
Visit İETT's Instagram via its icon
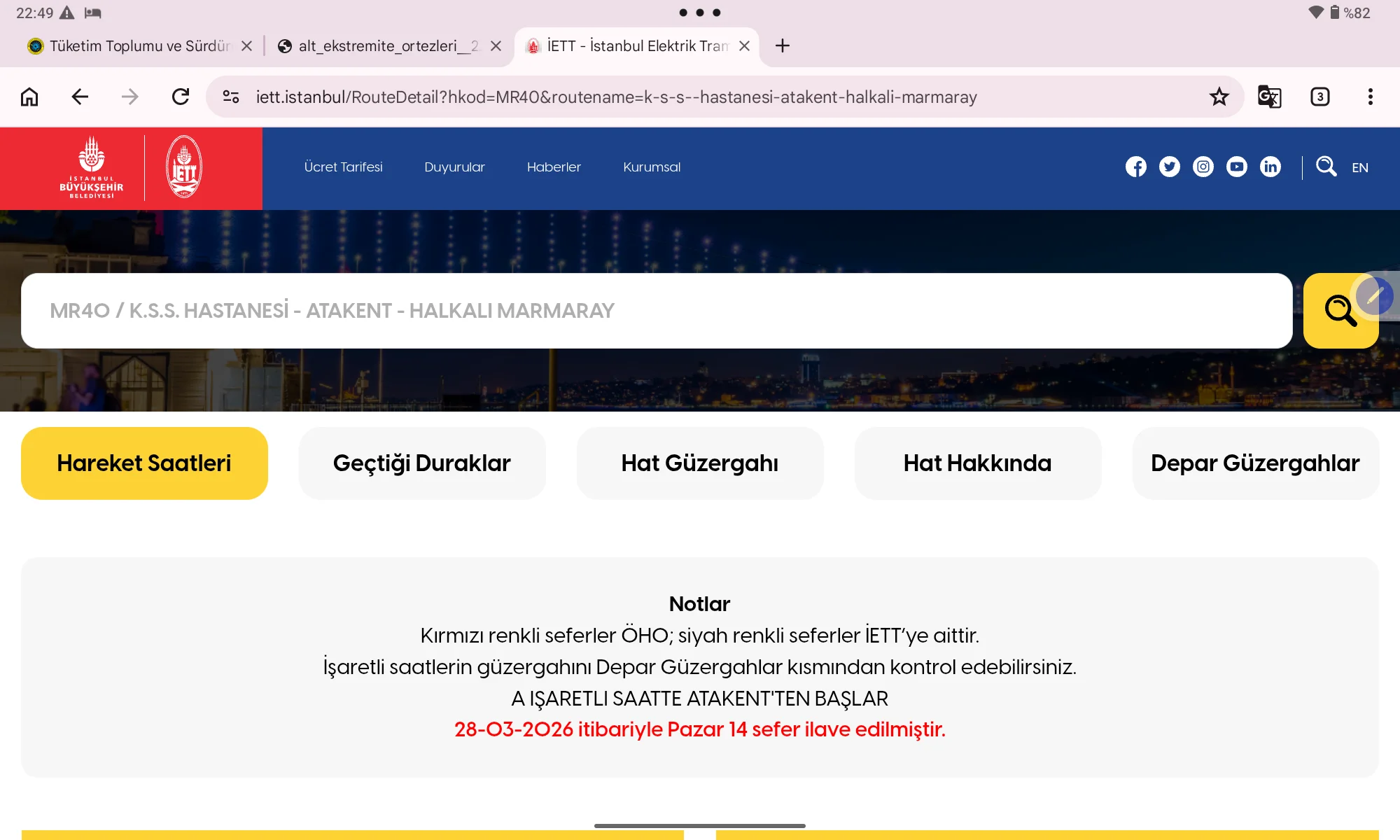[x=1203, y=167]
